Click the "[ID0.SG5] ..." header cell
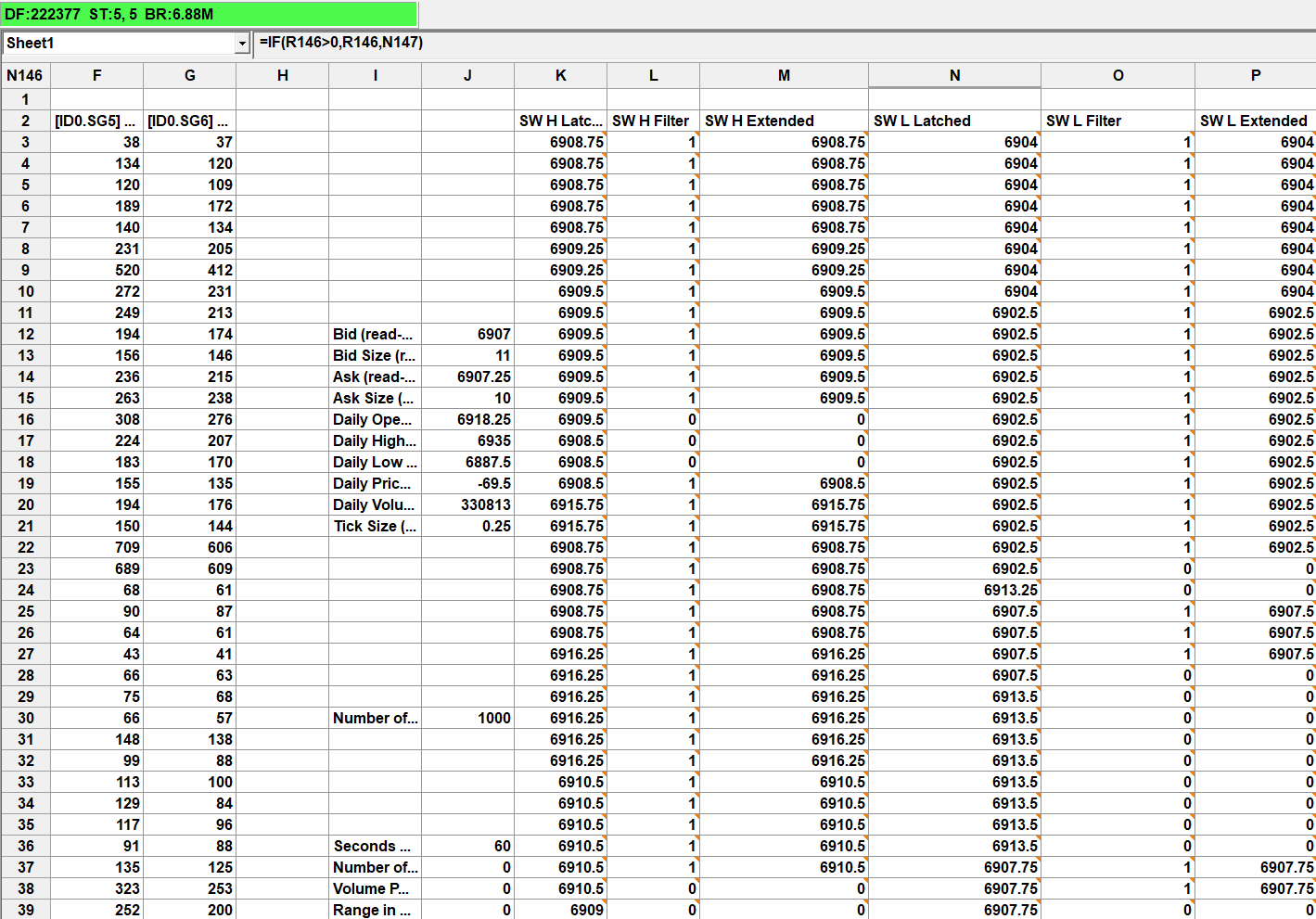Image resolution: width=1316 pixels, height=919 pixels. [97, 121]
